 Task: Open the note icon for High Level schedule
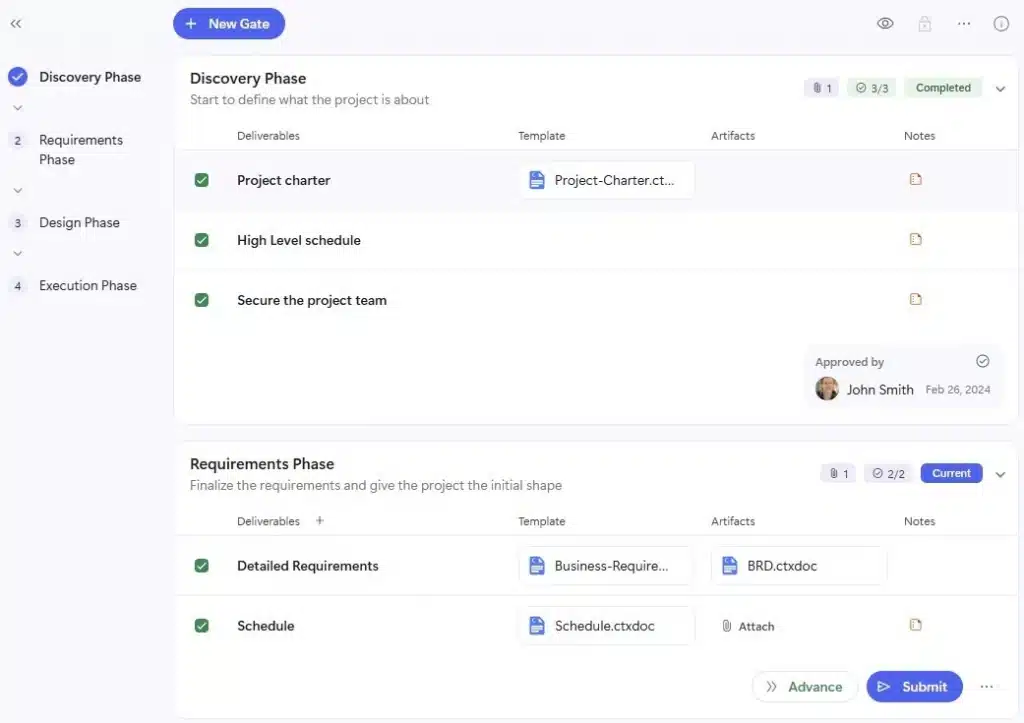pos(915,240)
